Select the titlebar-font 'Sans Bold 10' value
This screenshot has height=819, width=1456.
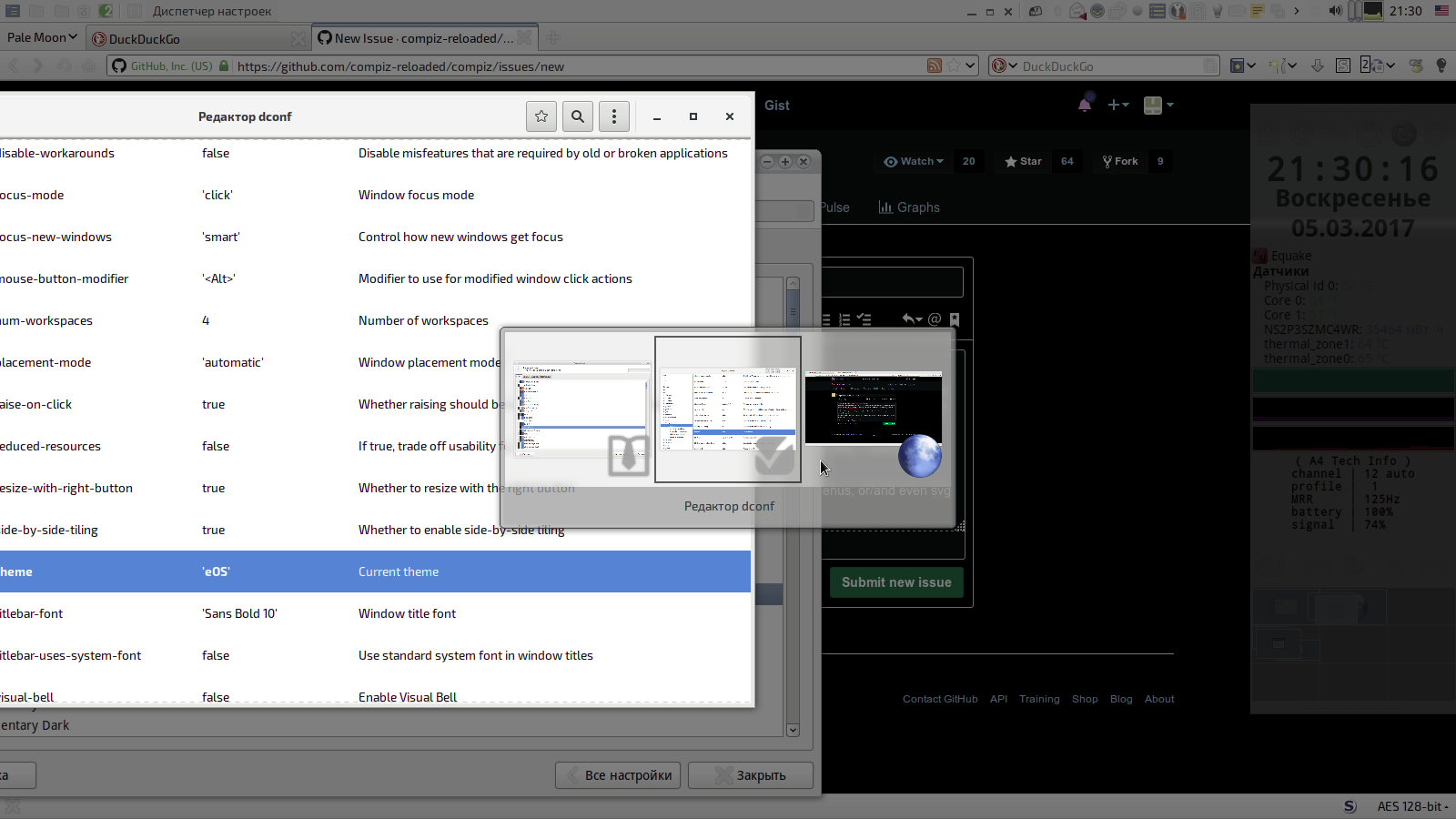click(239, 613)
